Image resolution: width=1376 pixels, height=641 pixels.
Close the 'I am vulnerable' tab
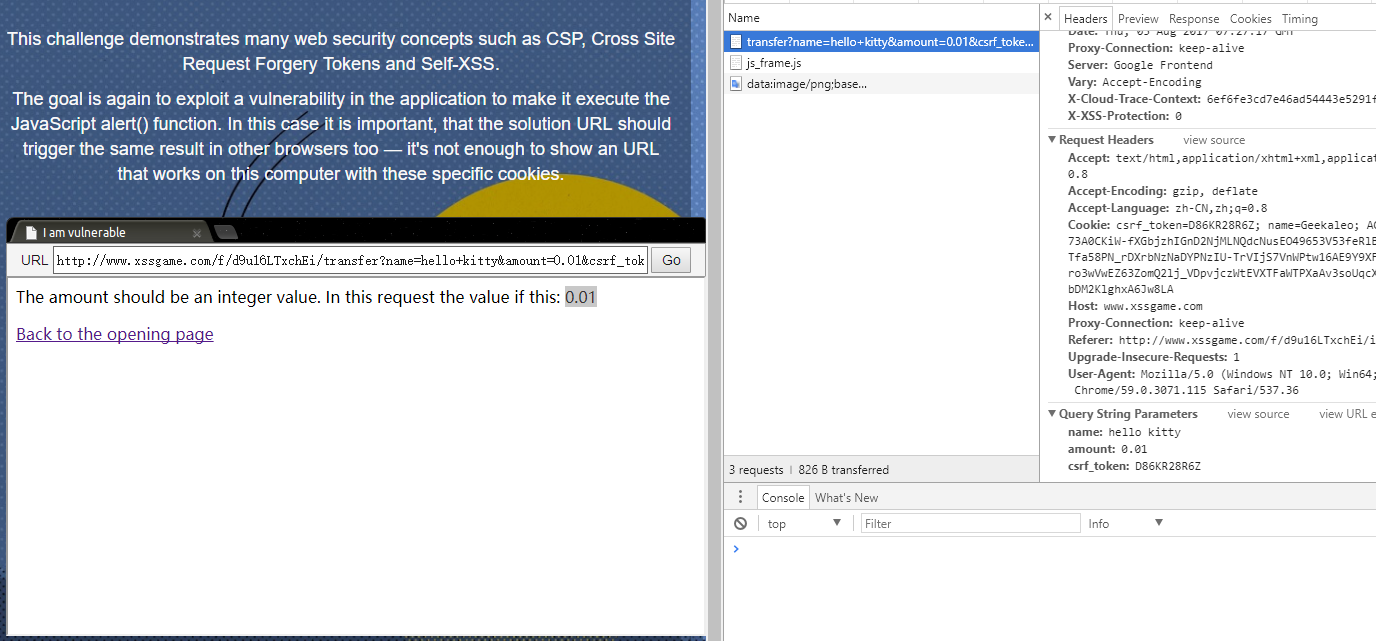pos(197,233)
